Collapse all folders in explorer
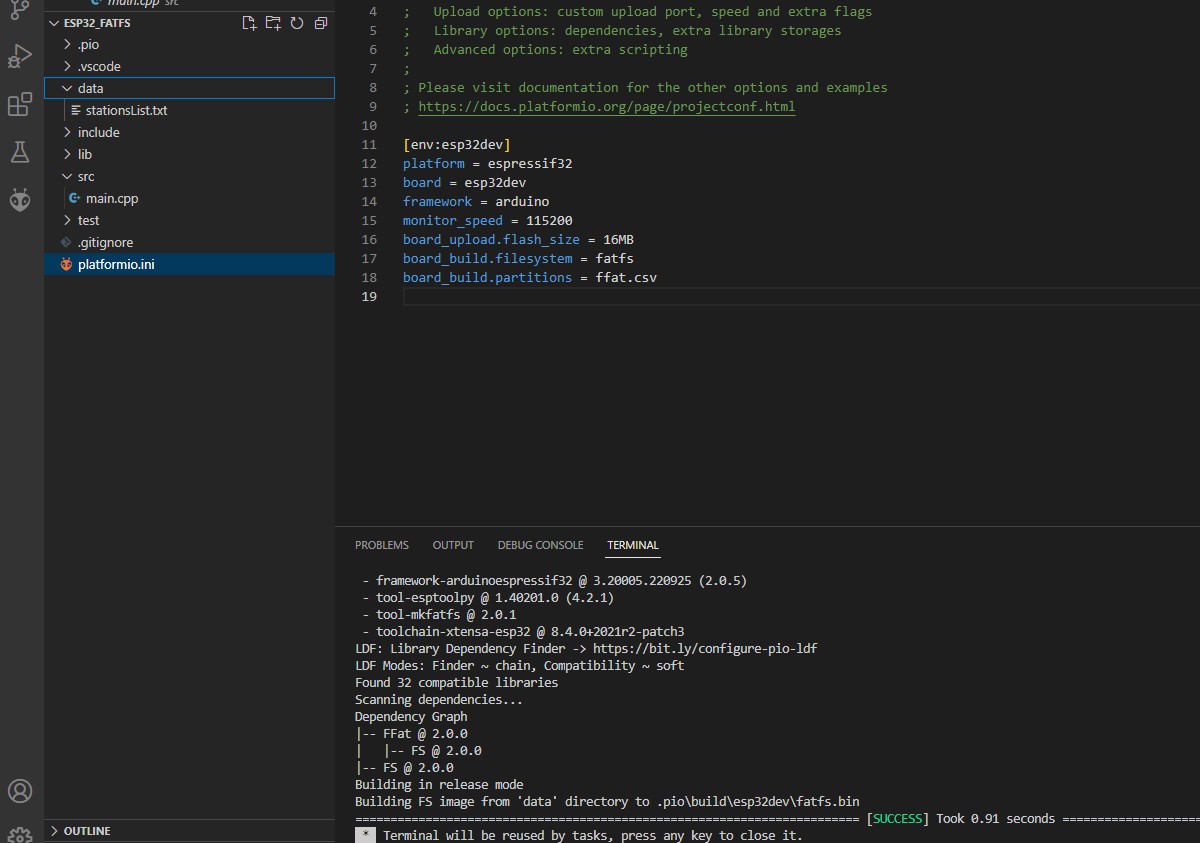This screenshot has height=843, width=1200. coord(320,23)
